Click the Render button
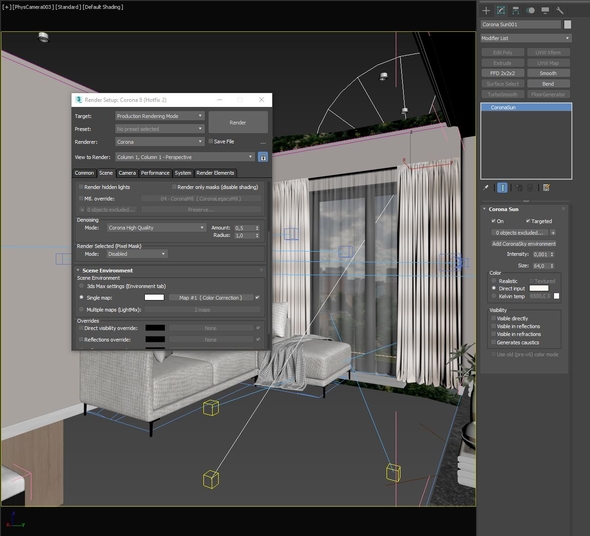The image size is (590, 536). click(238, 122)
